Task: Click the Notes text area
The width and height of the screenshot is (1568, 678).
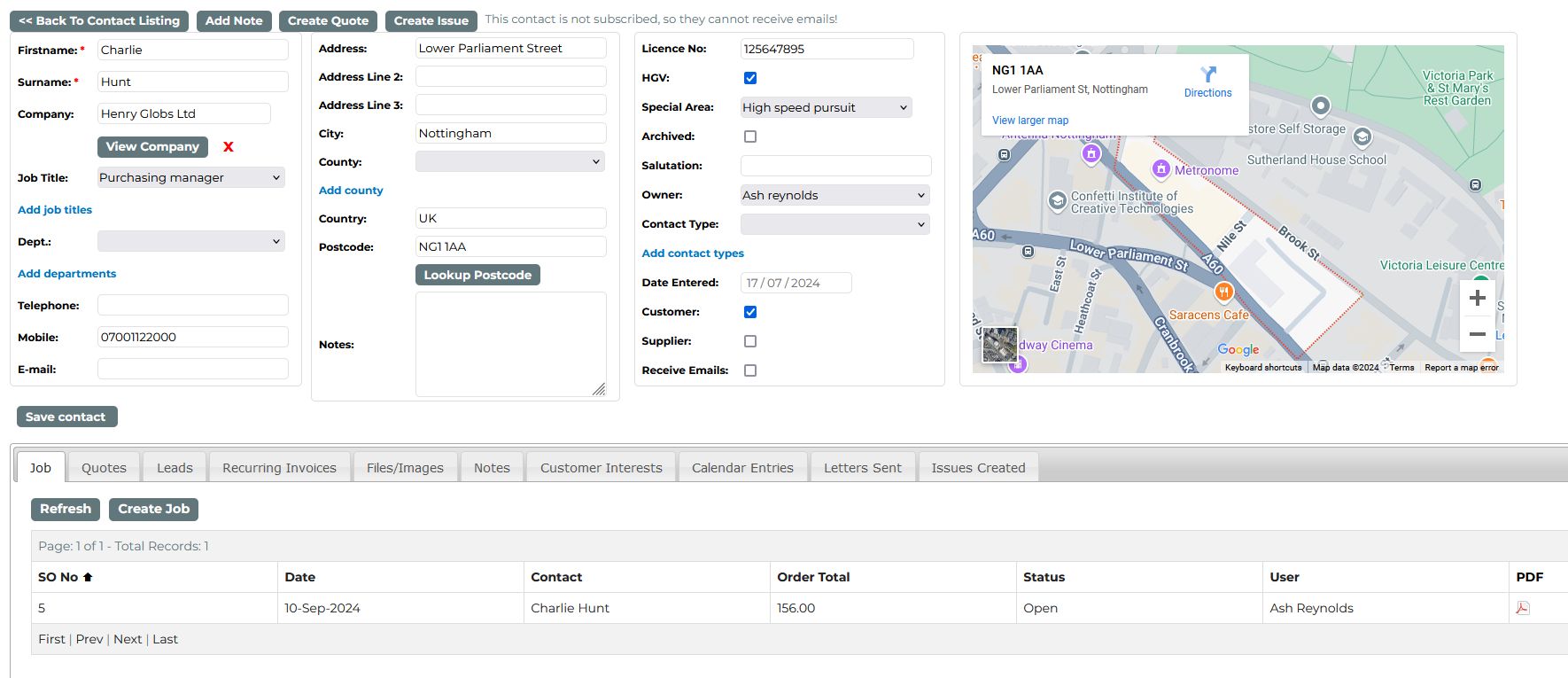Action: point(511,344)
